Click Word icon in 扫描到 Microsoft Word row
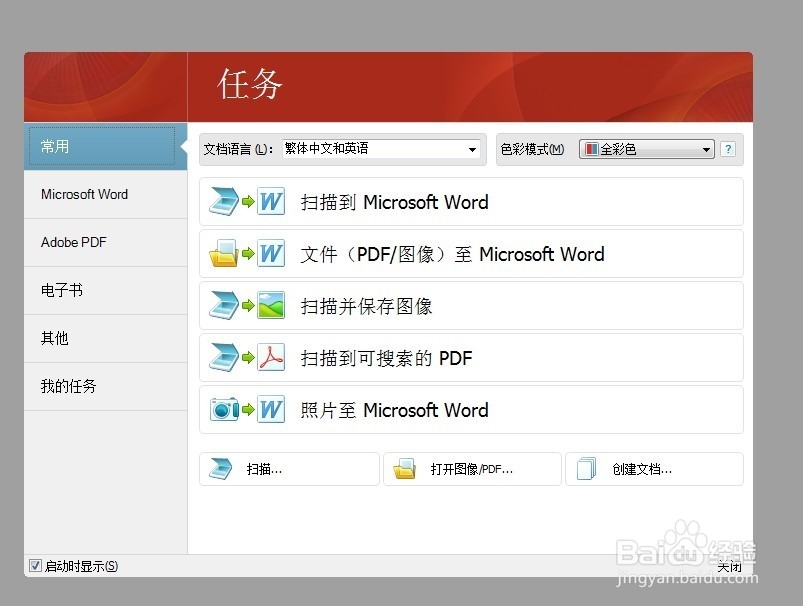 click(271, 202)
